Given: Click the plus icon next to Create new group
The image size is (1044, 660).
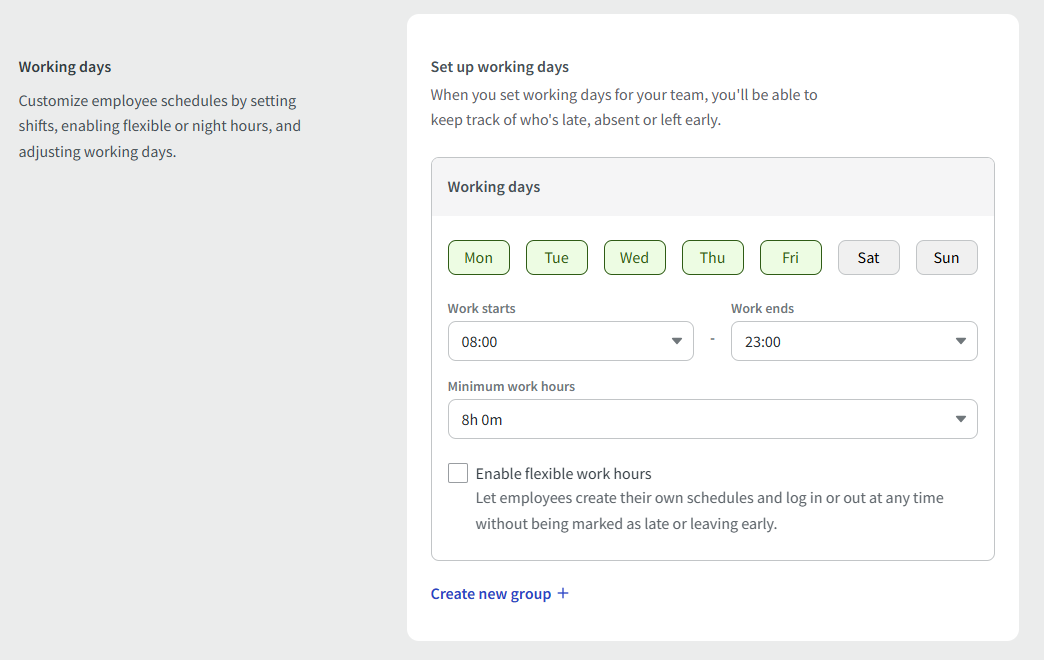Looking at the screenshot, I should tap(563, 593).
